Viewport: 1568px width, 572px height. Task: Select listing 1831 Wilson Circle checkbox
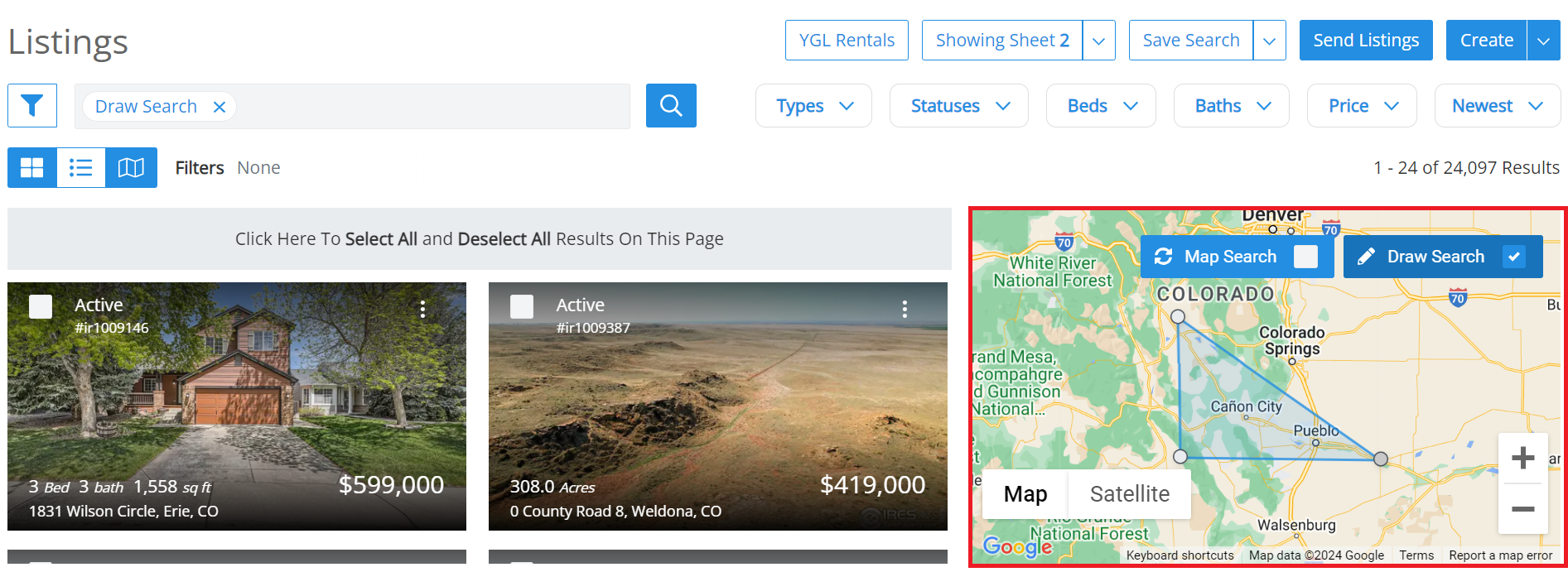(x=41, y=306)
